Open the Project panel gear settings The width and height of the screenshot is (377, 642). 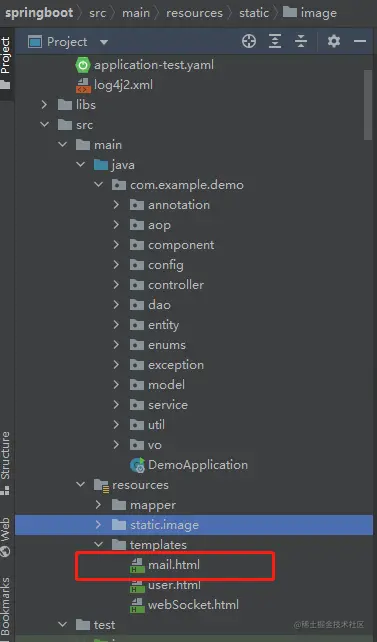tap(334, 41)
